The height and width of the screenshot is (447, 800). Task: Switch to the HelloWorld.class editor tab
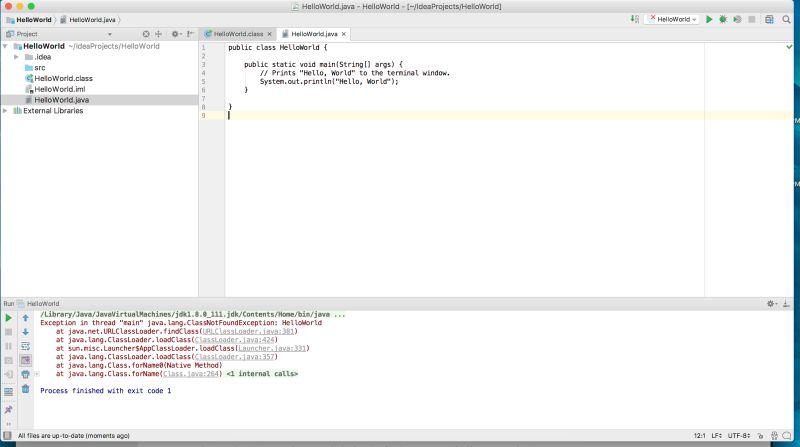[238, 34]
